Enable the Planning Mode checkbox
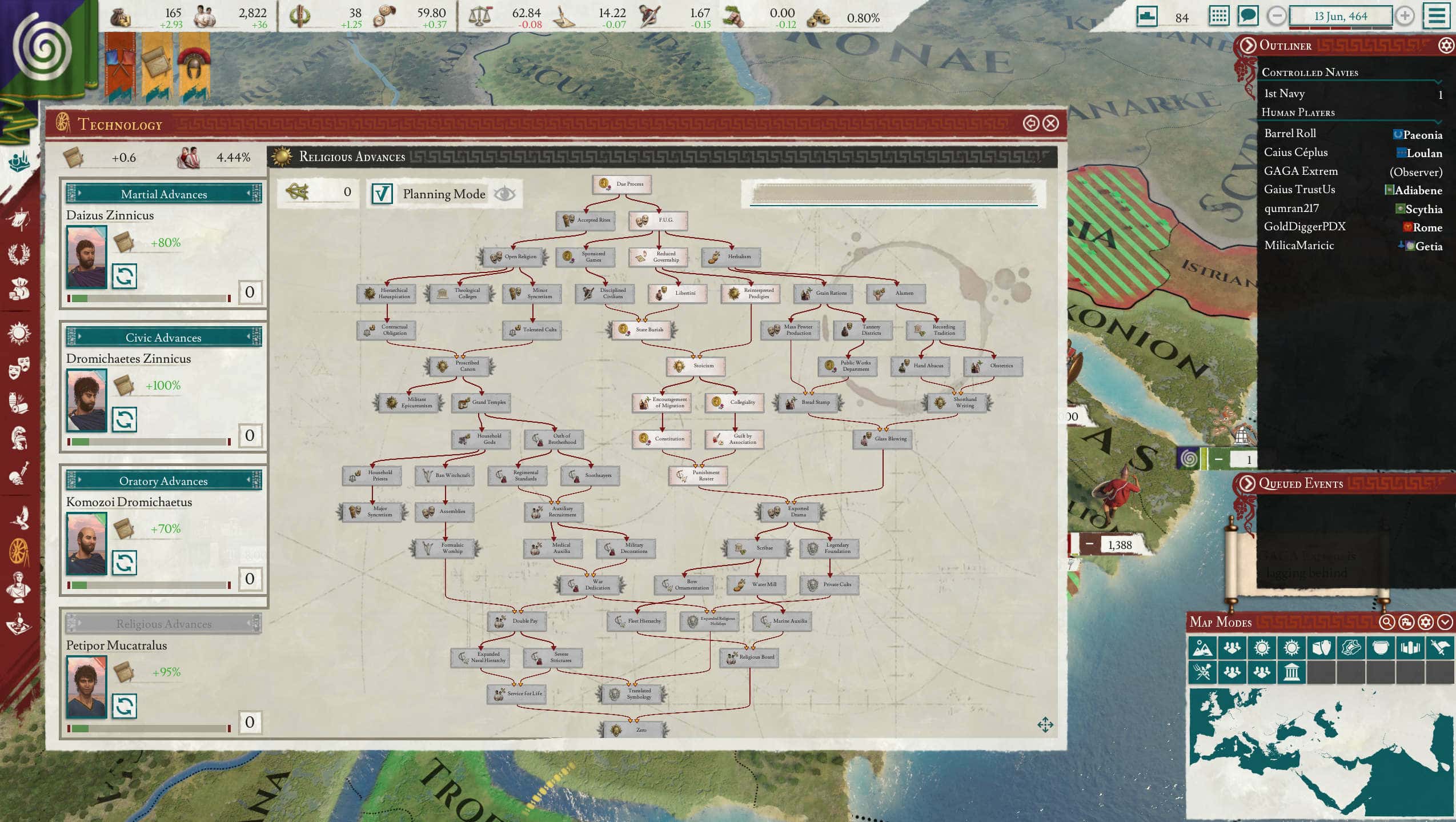 pos(382,194)
